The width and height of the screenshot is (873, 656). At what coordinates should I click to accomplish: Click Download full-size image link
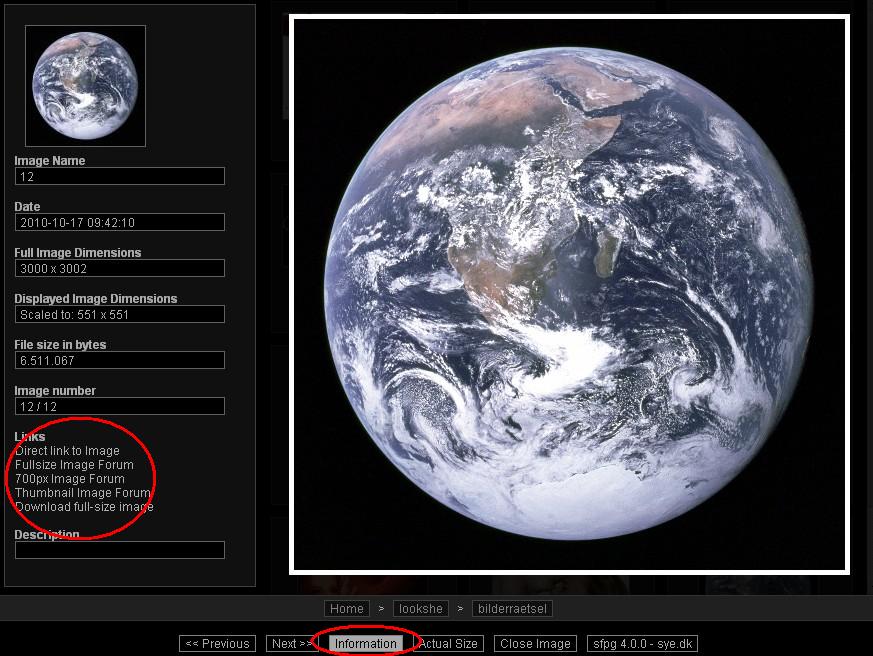click(84, 507)
